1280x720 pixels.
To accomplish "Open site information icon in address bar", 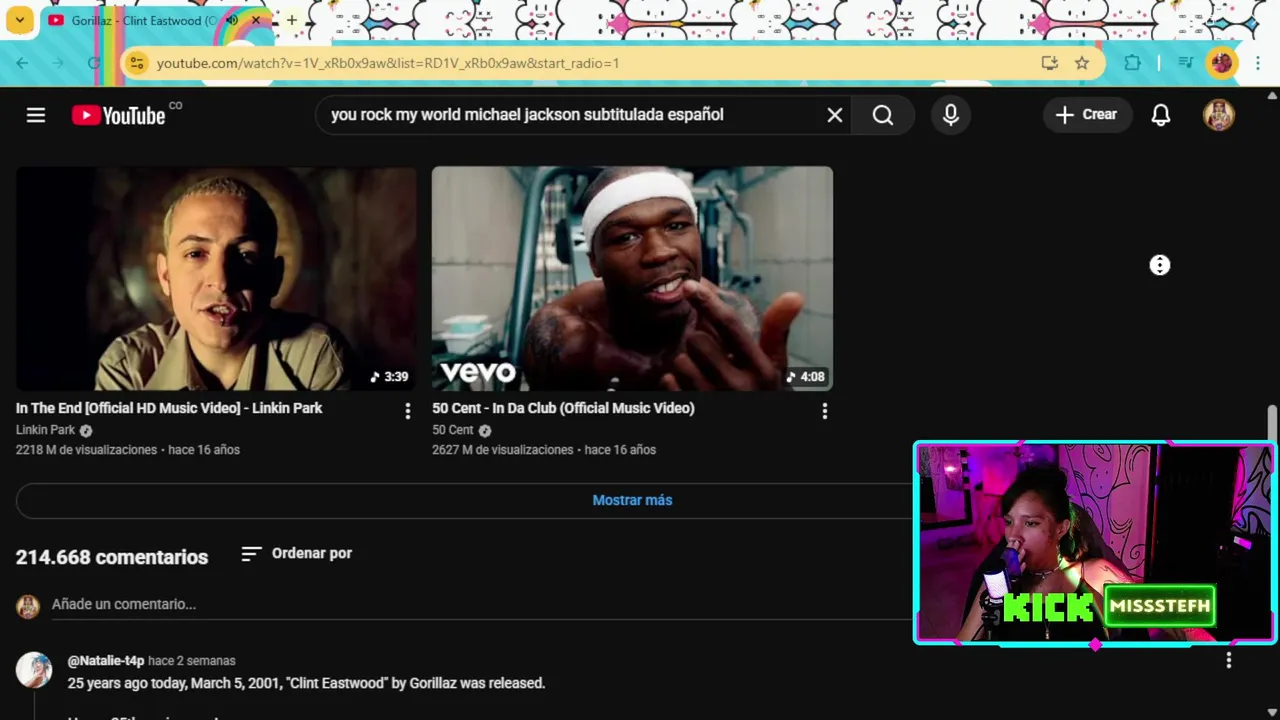I will coord(137,63).
